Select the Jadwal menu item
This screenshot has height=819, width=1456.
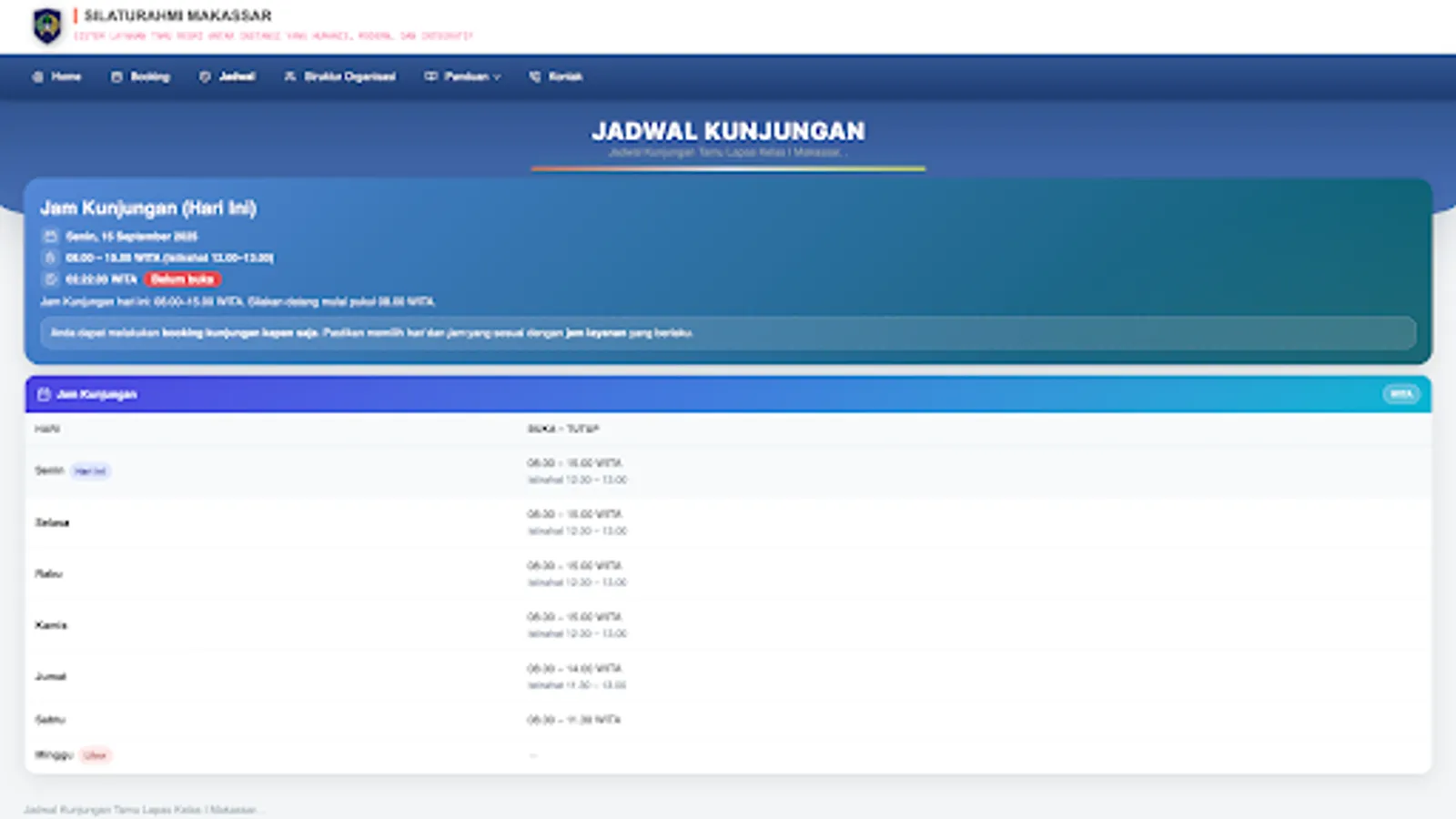[x=227, y=77]
